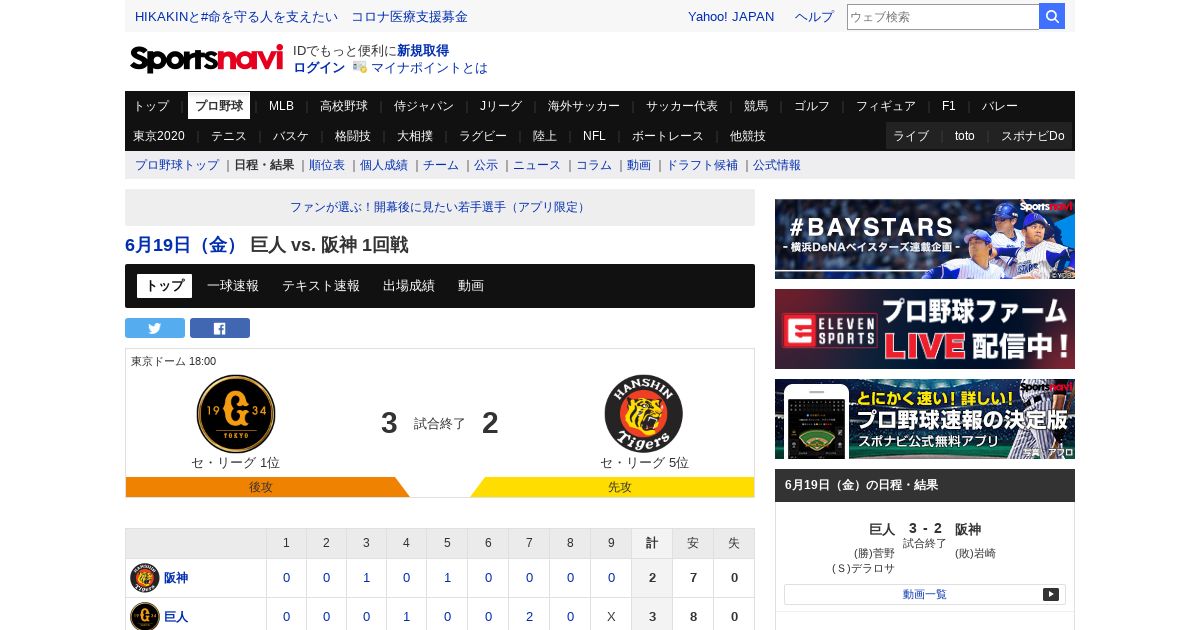Open the プロ野球トップ link
The height and width of the screenshot is (630, 1200).
[x=177, y=165]
